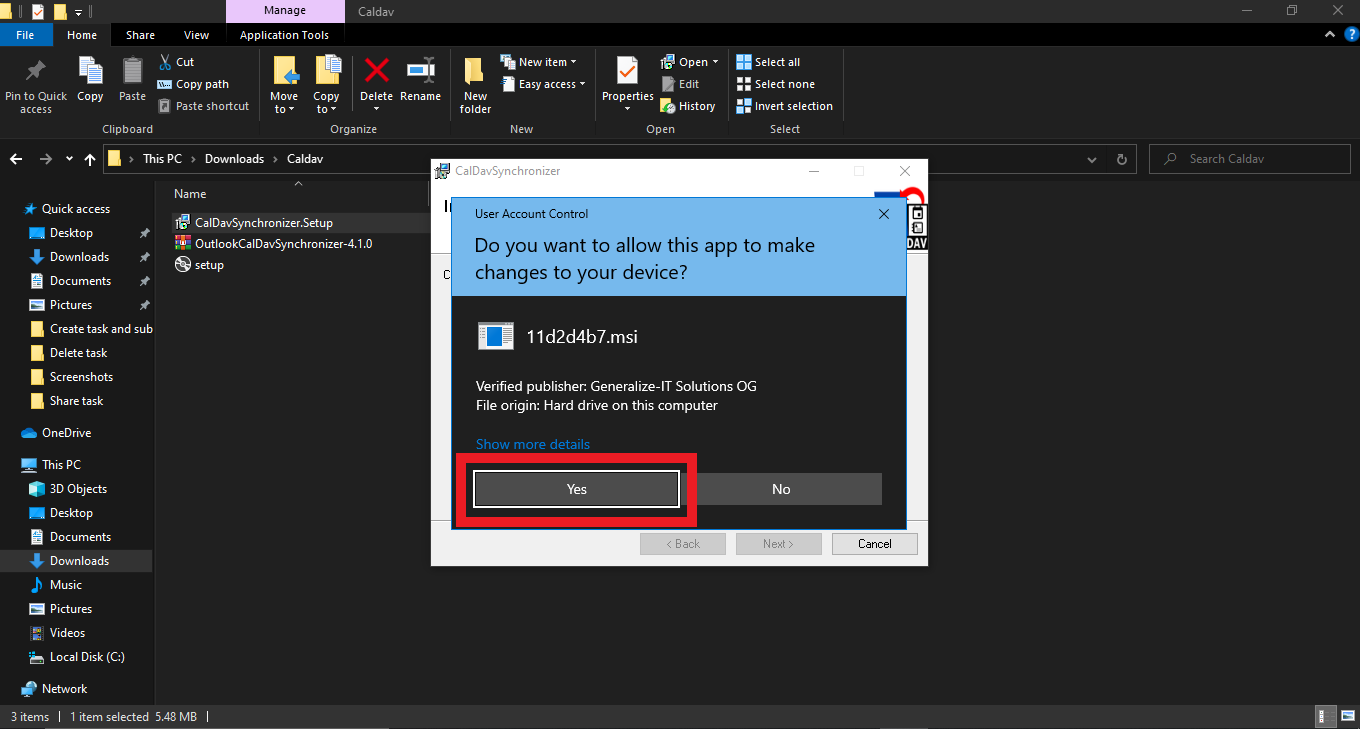This screenshot has width=1360, height=729.
Task: Expand the Move to dropdown
Action: point(284,109)
